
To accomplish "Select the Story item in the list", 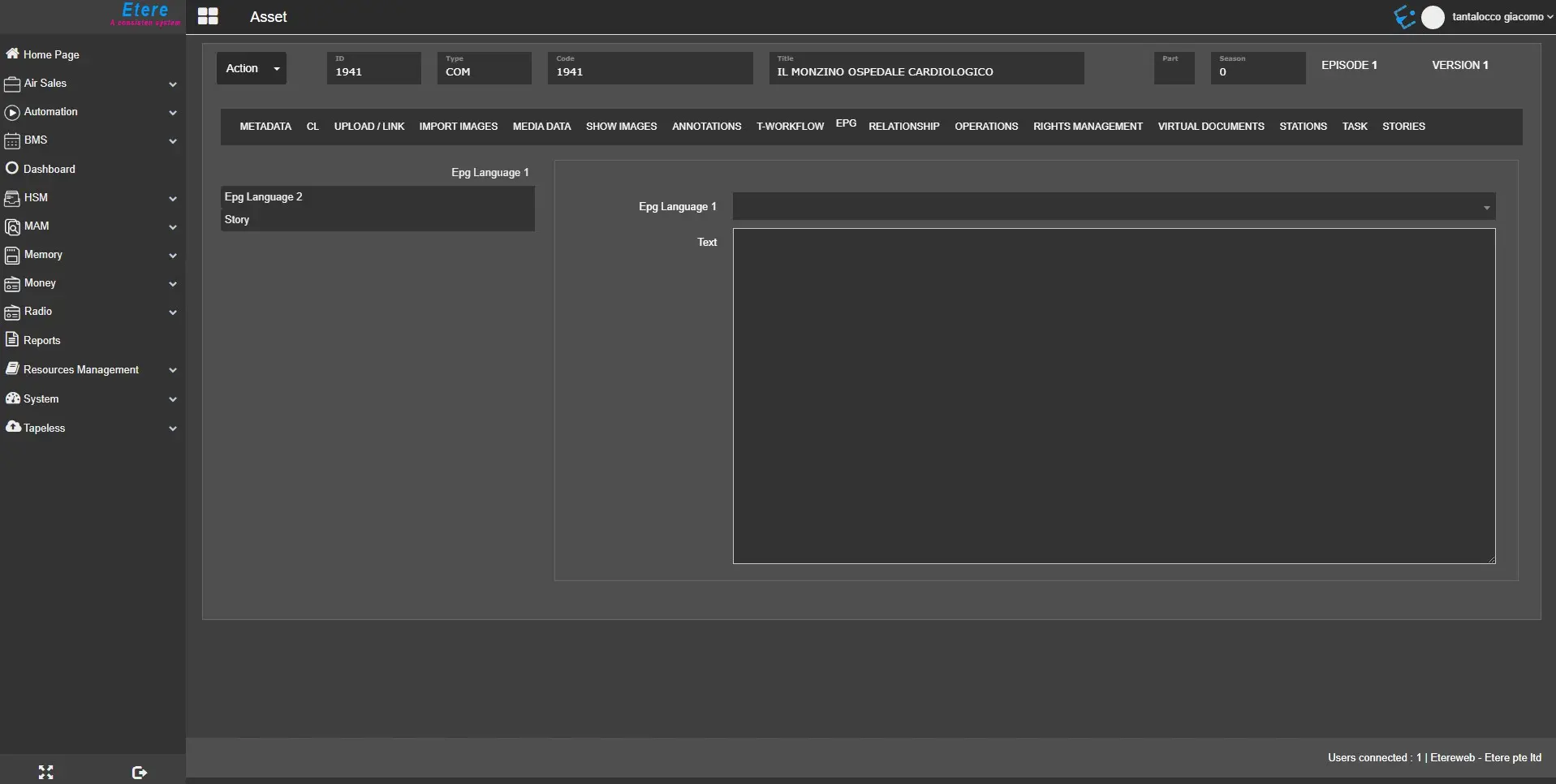I will click(237, 220).
